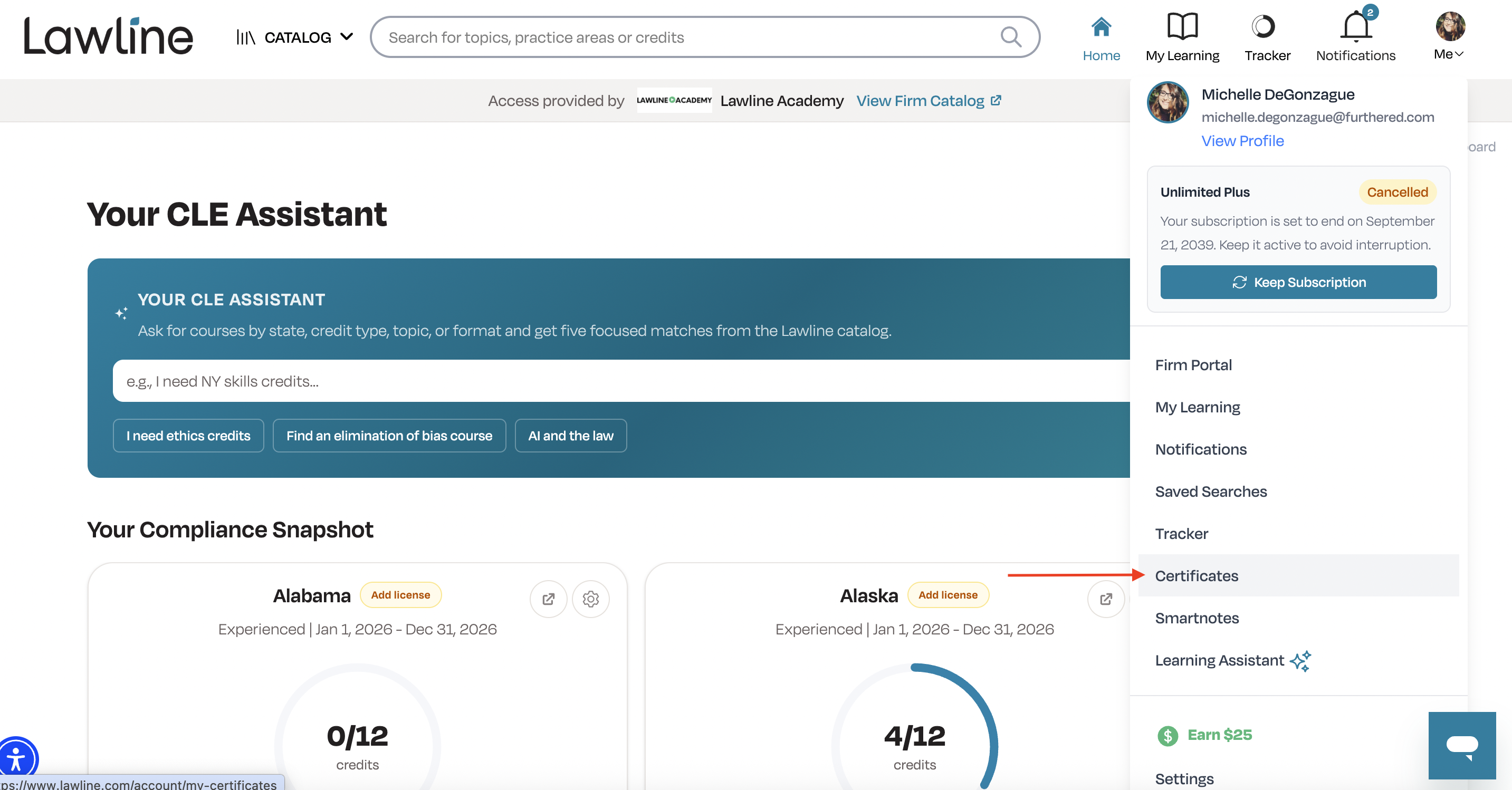Focus the CLE Assistant prompt field
The image size is (1512, 790).
621,381
